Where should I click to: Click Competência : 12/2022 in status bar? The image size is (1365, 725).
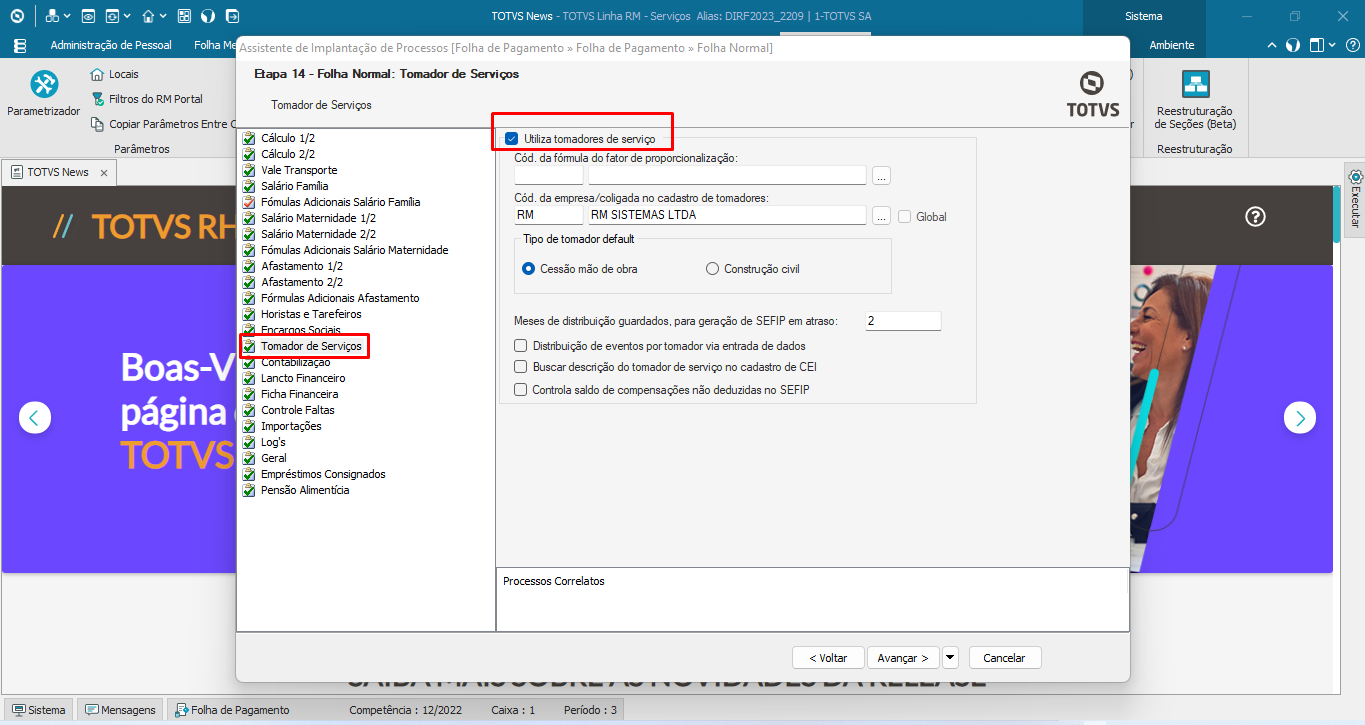407,710
